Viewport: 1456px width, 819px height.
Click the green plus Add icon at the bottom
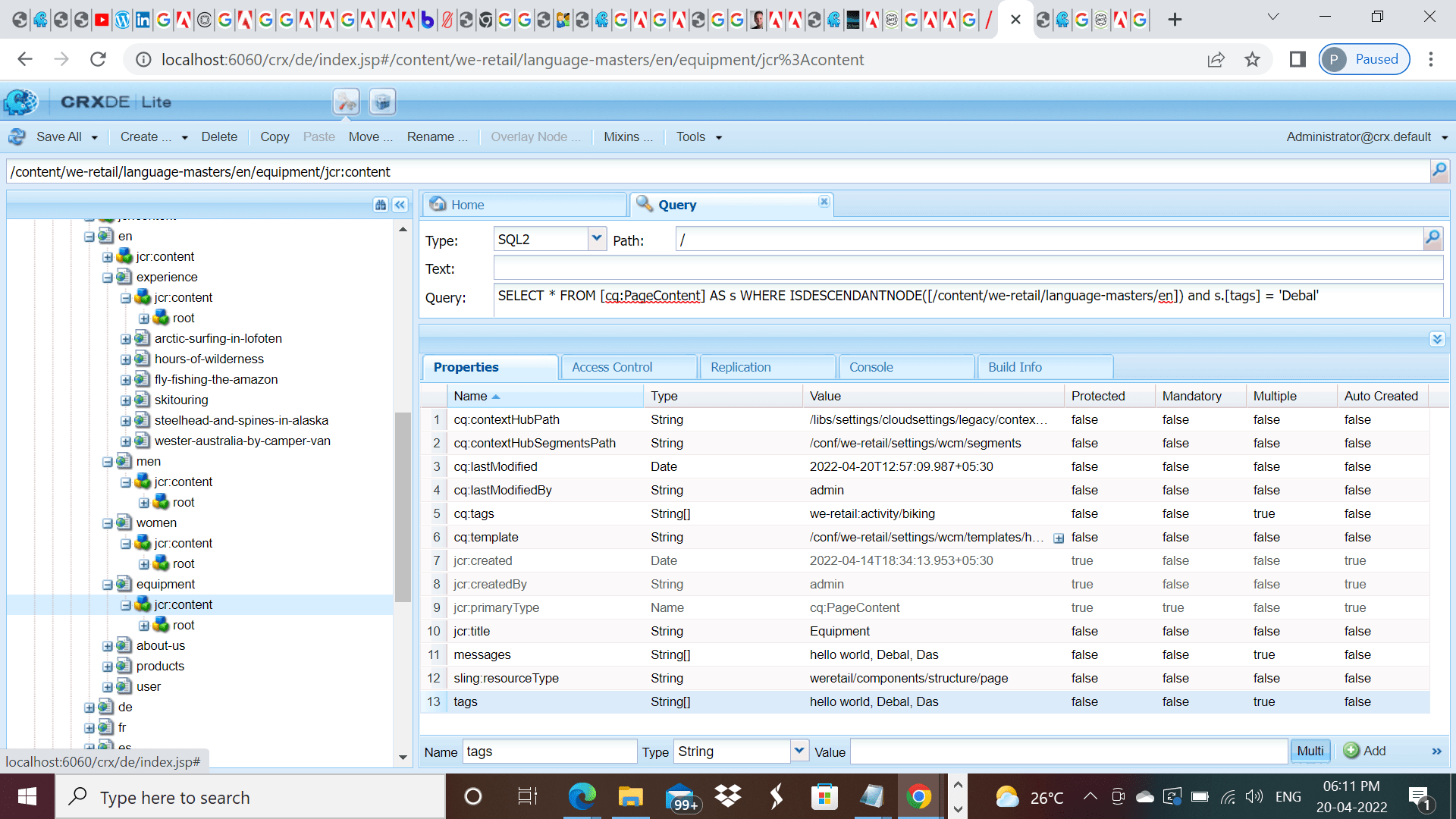[x=1351, y=751]
